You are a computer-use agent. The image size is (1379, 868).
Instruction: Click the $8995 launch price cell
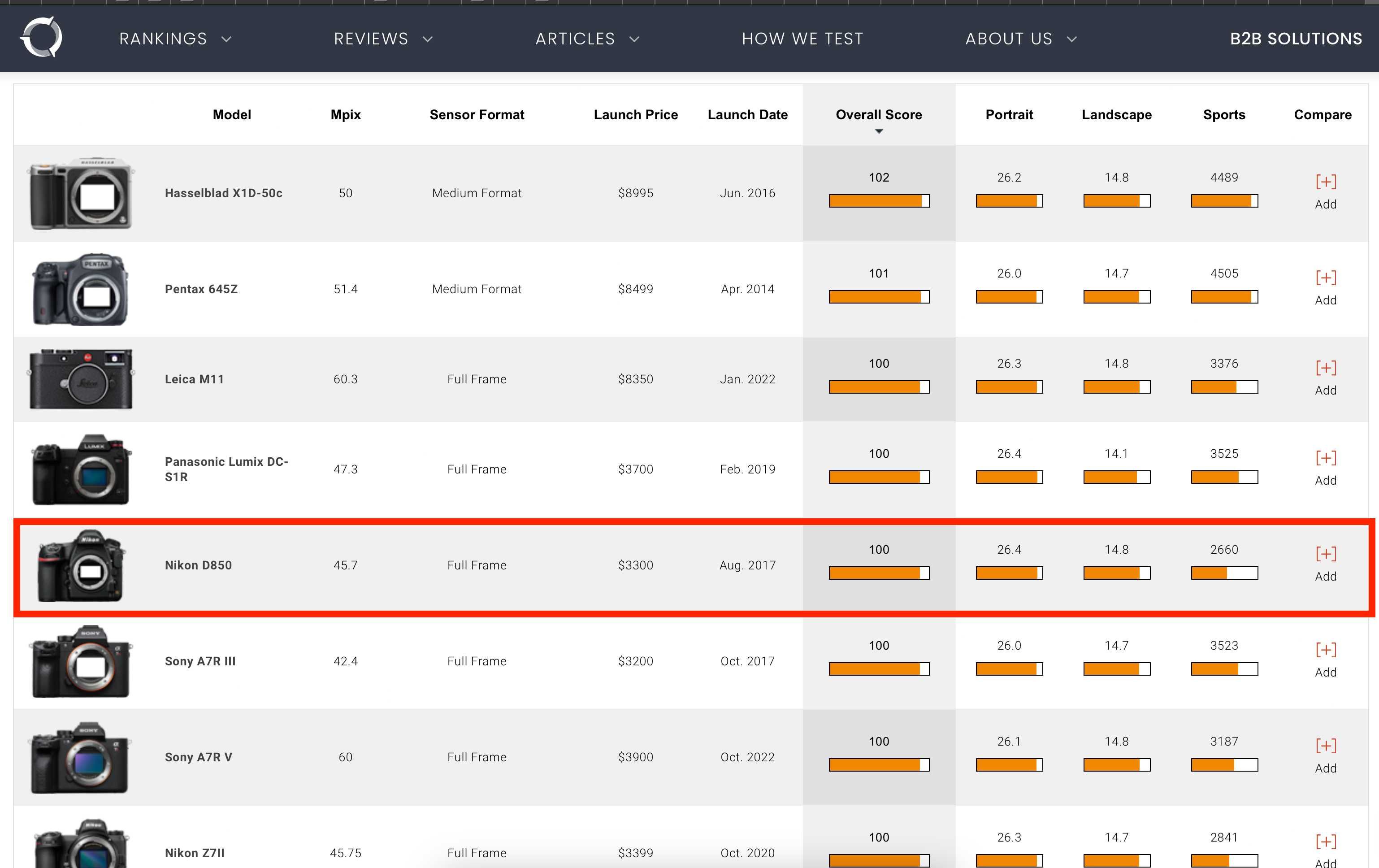(636, 193)
